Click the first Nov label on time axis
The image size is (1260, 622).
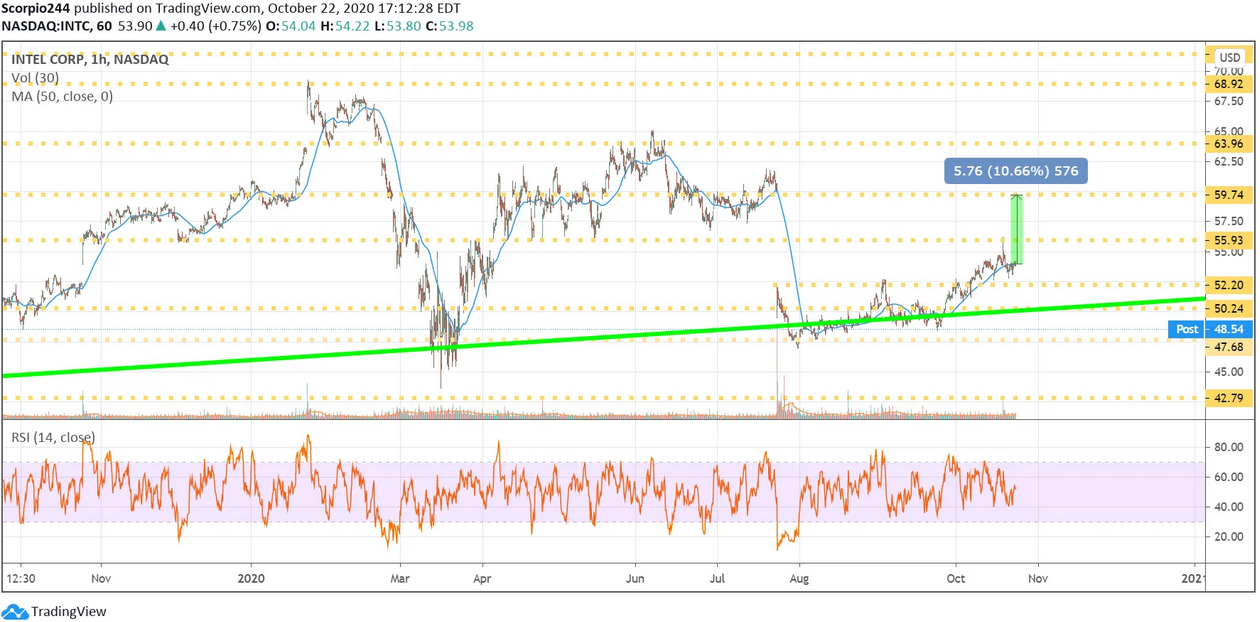(101, 578)
